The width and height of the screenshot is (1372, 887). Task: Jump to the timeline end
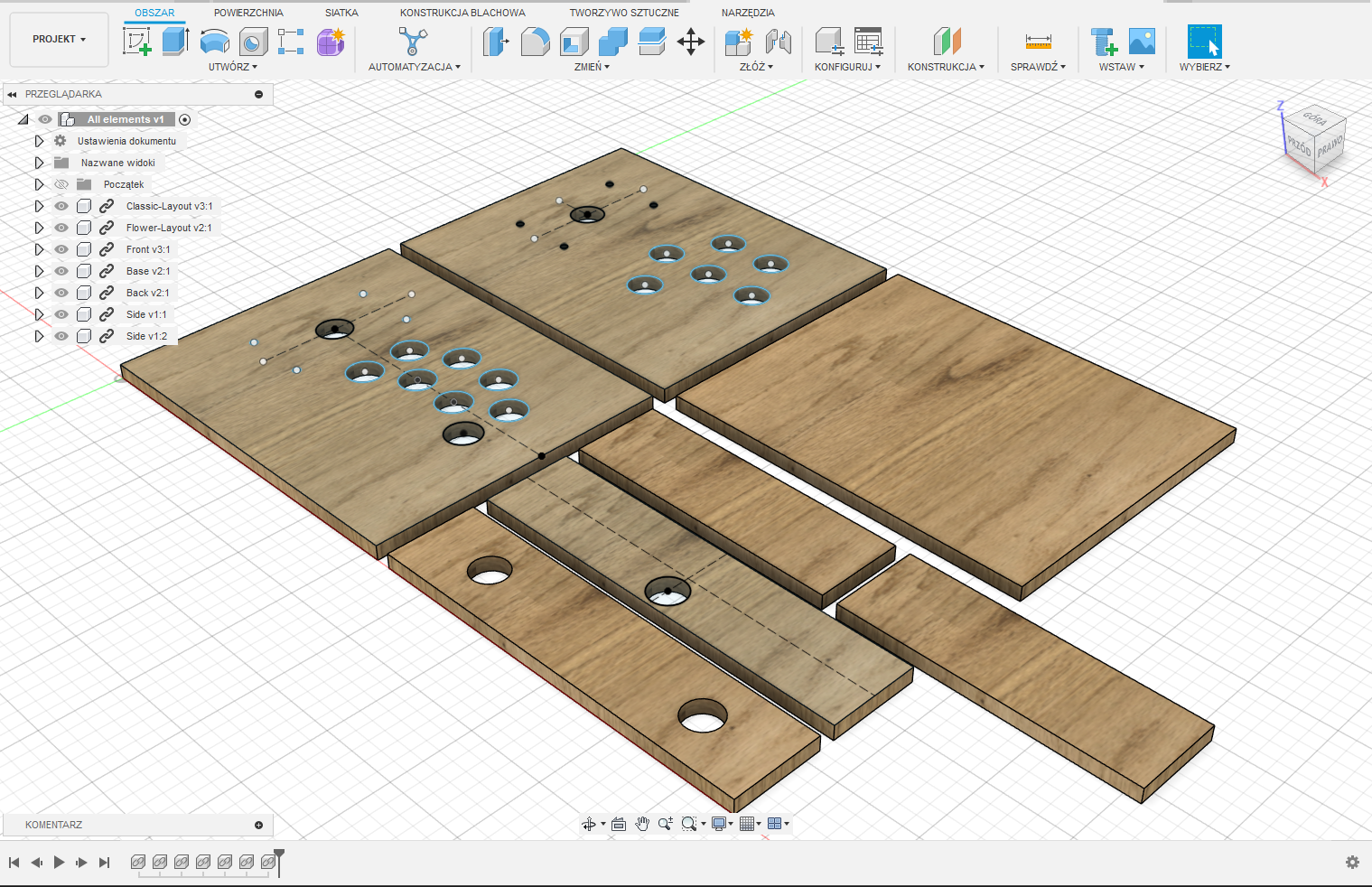click(x=104, y=863)
